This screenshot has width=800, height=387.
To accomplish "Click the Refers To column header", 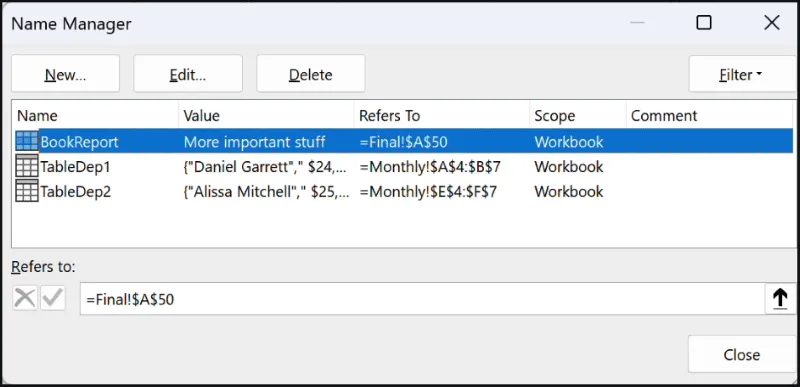I will (x=442, y=116).
